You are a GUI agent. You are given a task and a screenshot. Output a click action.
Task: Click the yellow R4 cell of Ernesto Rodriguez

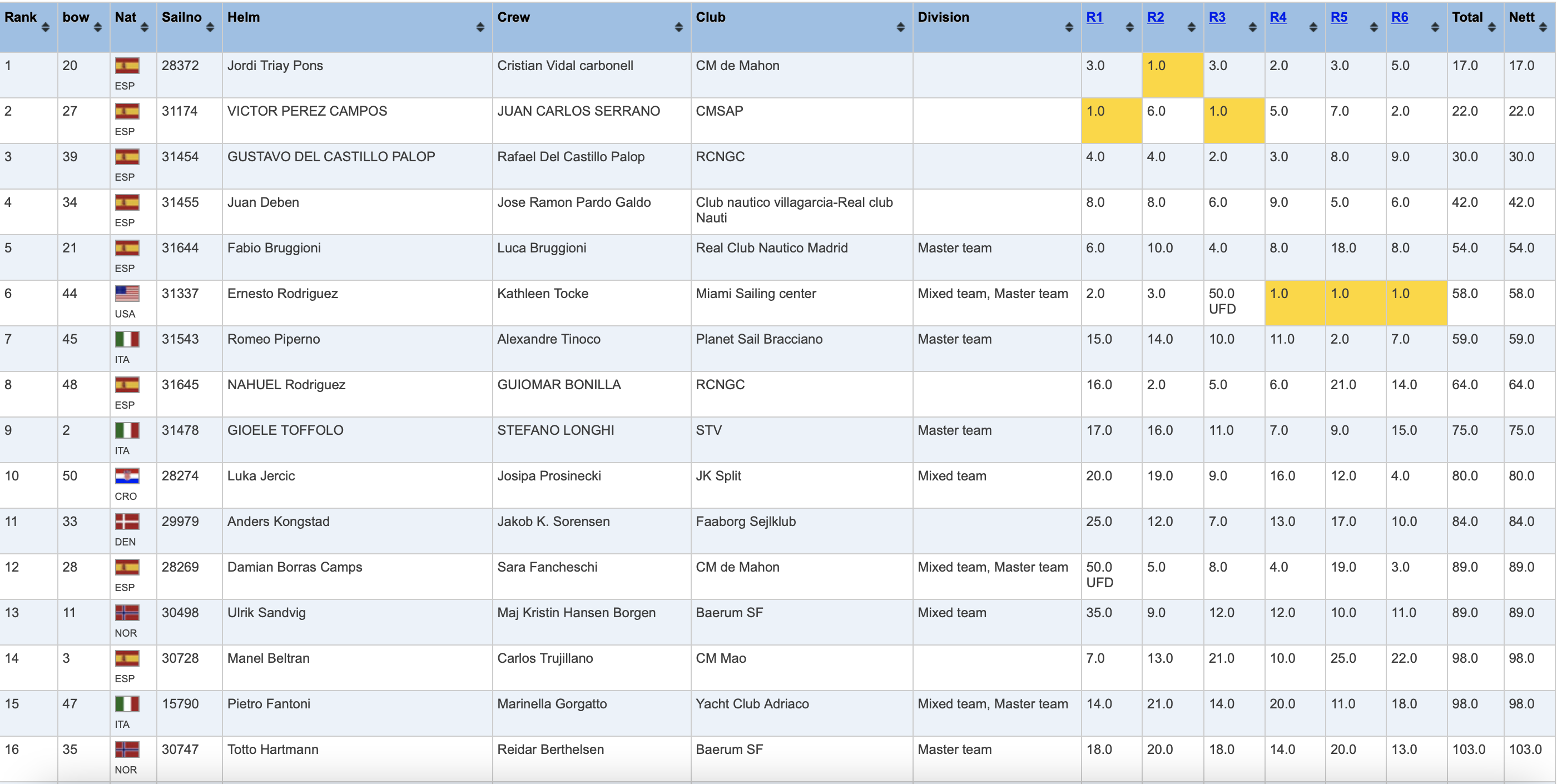click(1295, 303)
